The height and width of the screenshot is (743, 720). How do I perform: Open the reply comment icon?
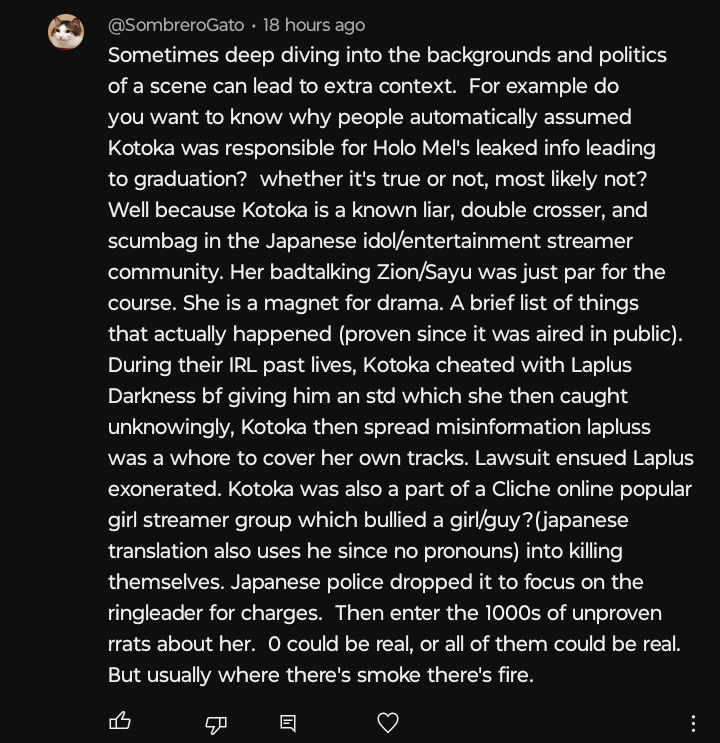coord(288,723)
